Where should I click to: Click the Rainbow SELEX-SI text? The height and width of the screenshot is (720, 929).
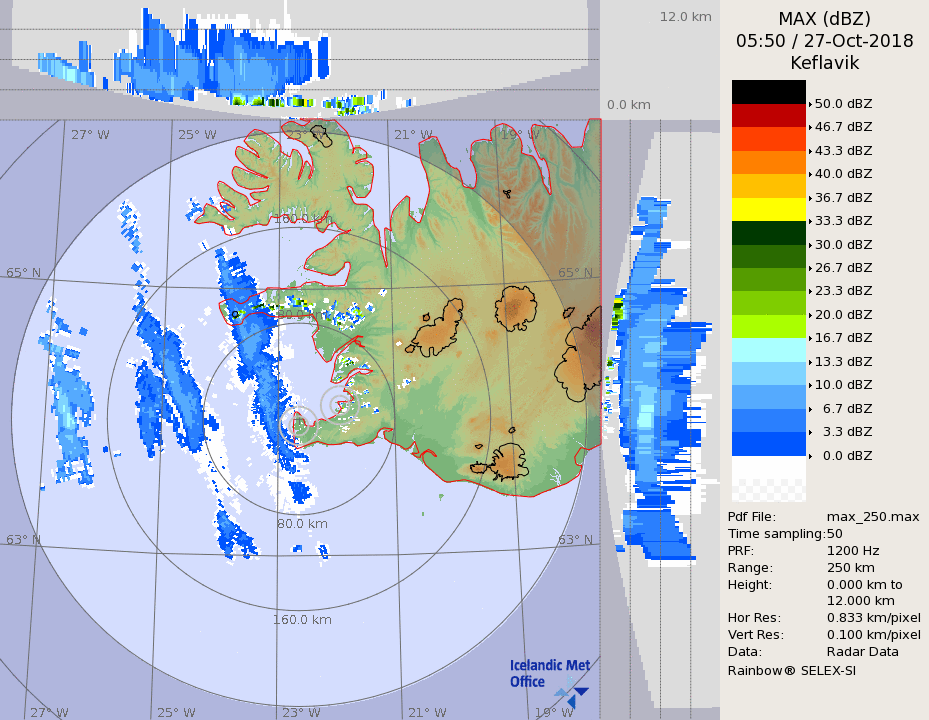(x=791, y=670)
